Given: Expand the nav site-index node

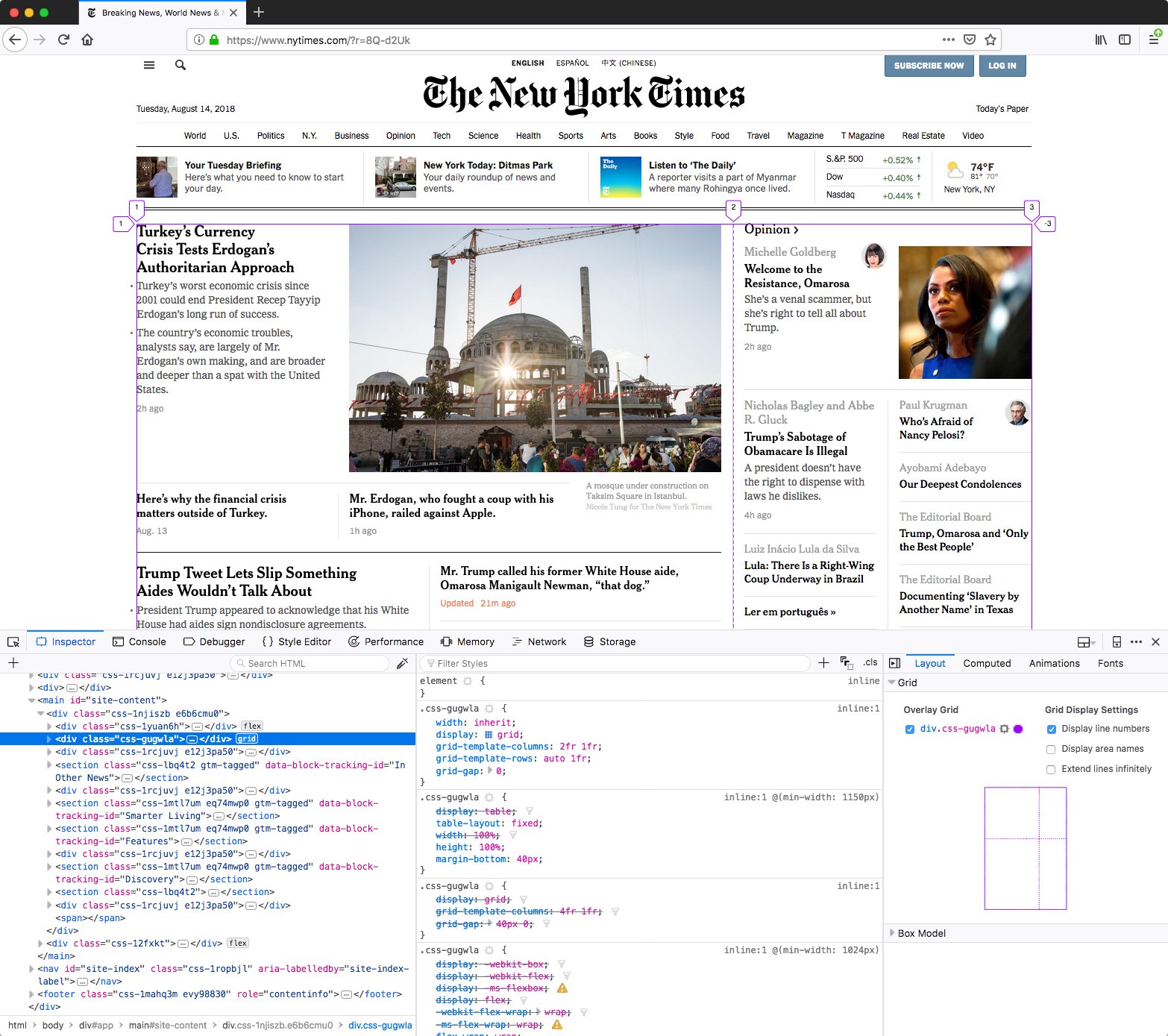Looking at the screenshot, I should 31,968.
